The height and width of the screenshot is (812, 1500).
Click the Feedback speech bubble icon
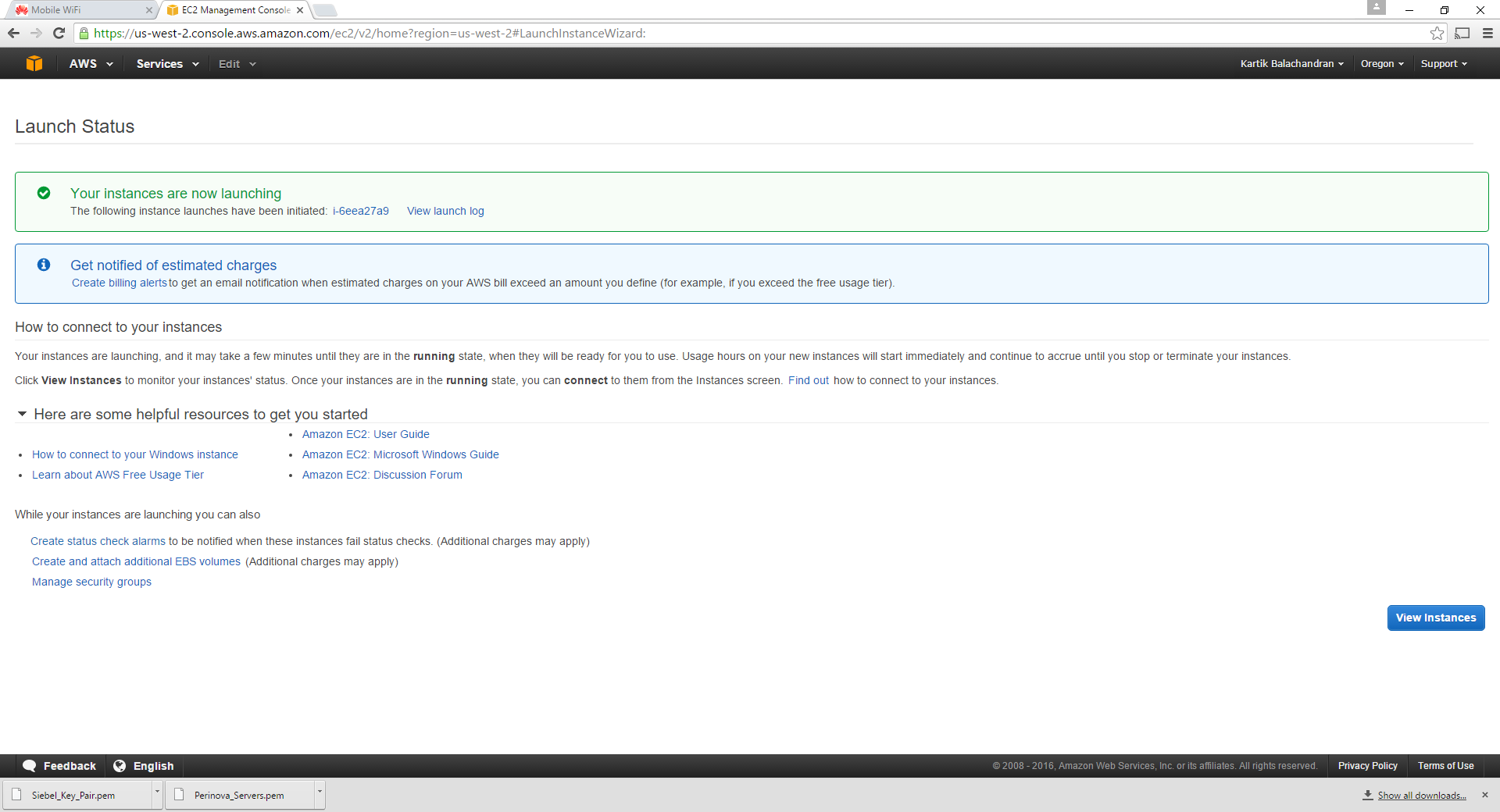[30, 766]
